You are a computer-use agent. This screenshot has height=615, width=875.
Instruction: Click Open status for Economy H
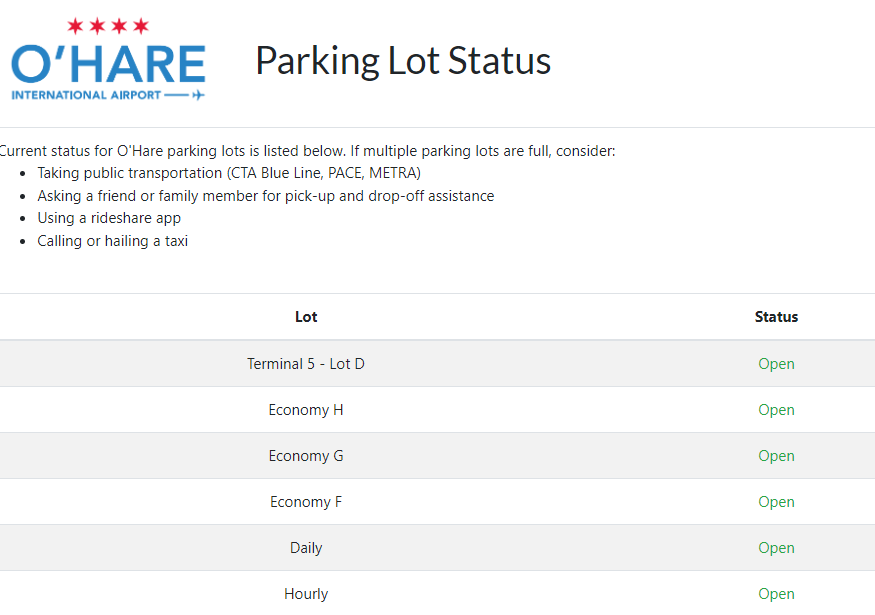(776, 410)
